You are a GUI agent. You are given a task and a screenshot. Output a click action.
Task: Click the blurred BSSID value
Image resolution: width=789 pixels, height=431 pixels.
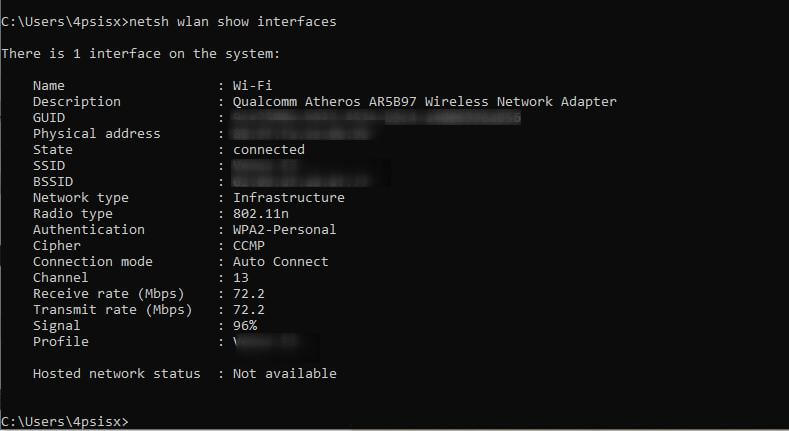click(x=301, y=182)
